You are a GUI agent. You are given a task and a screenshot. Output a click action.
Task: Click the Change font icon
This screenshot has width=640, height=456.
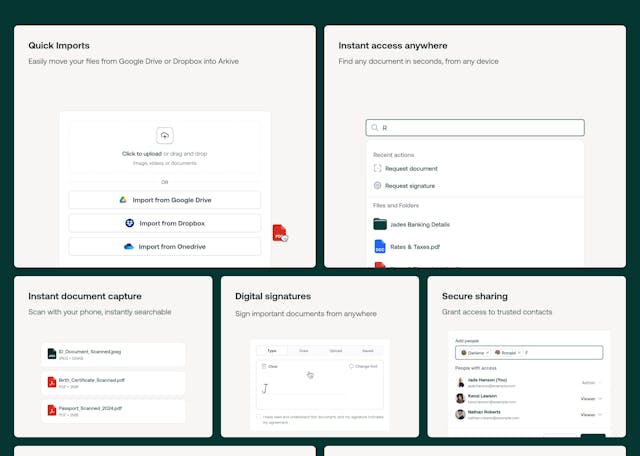pyautogui.click(x=351, y=366)
